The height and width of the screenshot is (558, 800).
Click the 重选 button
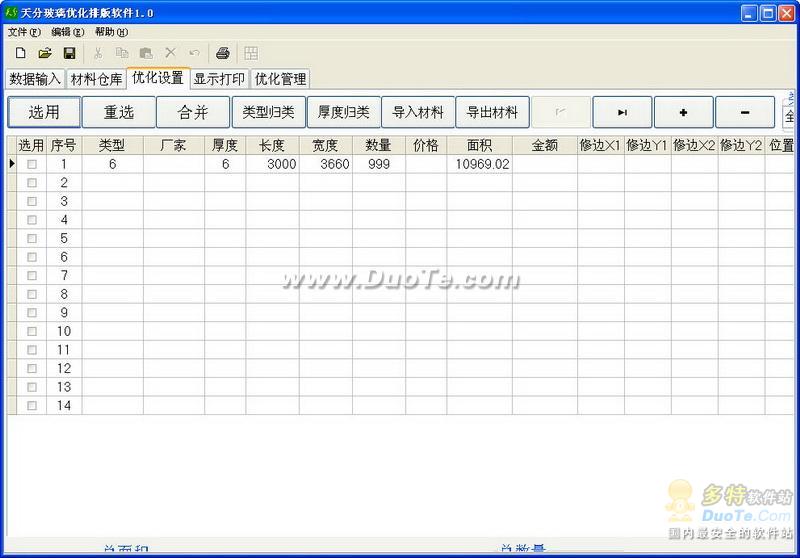[119, 112]
